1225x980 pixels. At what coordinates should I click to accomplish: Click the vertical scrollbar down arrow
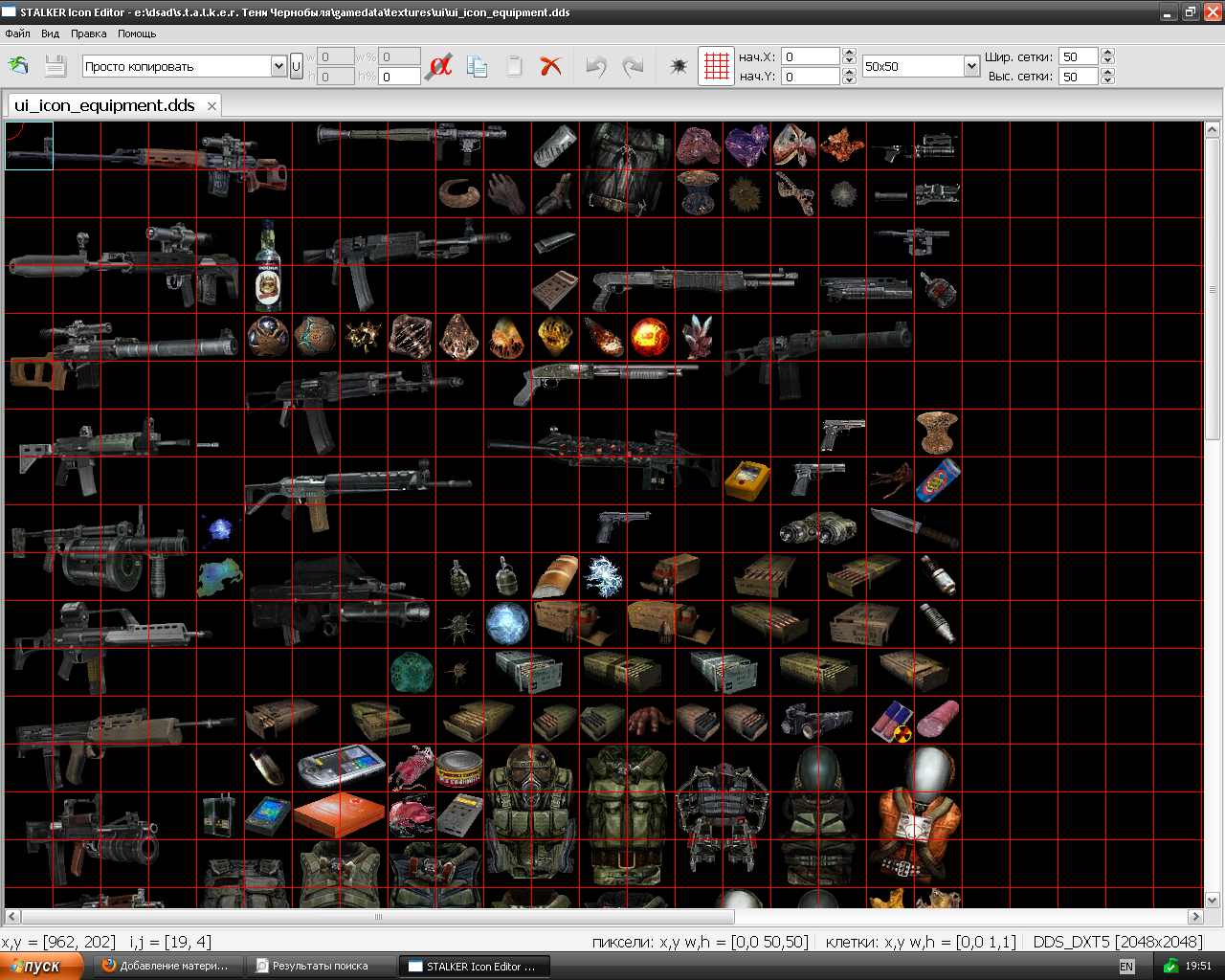click(1213, 900)
